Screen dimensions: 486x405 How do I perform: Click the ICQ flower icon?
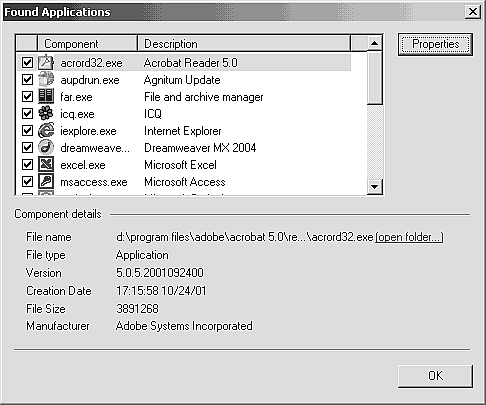pos(46,113)
